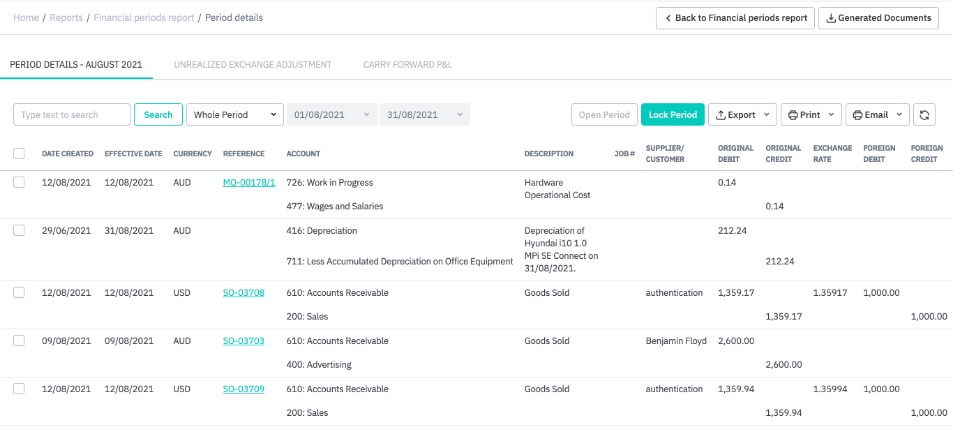
Task: Tick the select-all checkbox in table header
Action: coord(19,154)
